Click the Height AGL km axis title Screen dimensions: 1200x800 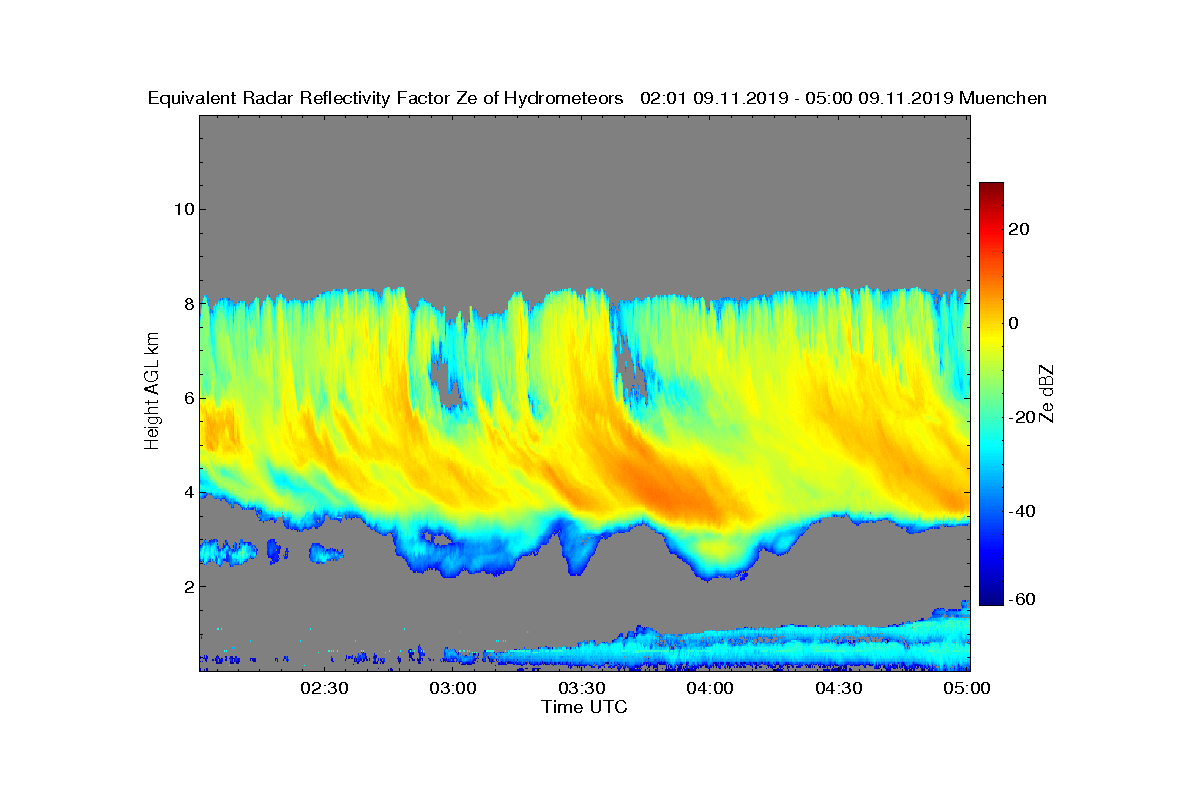[152, 391]
